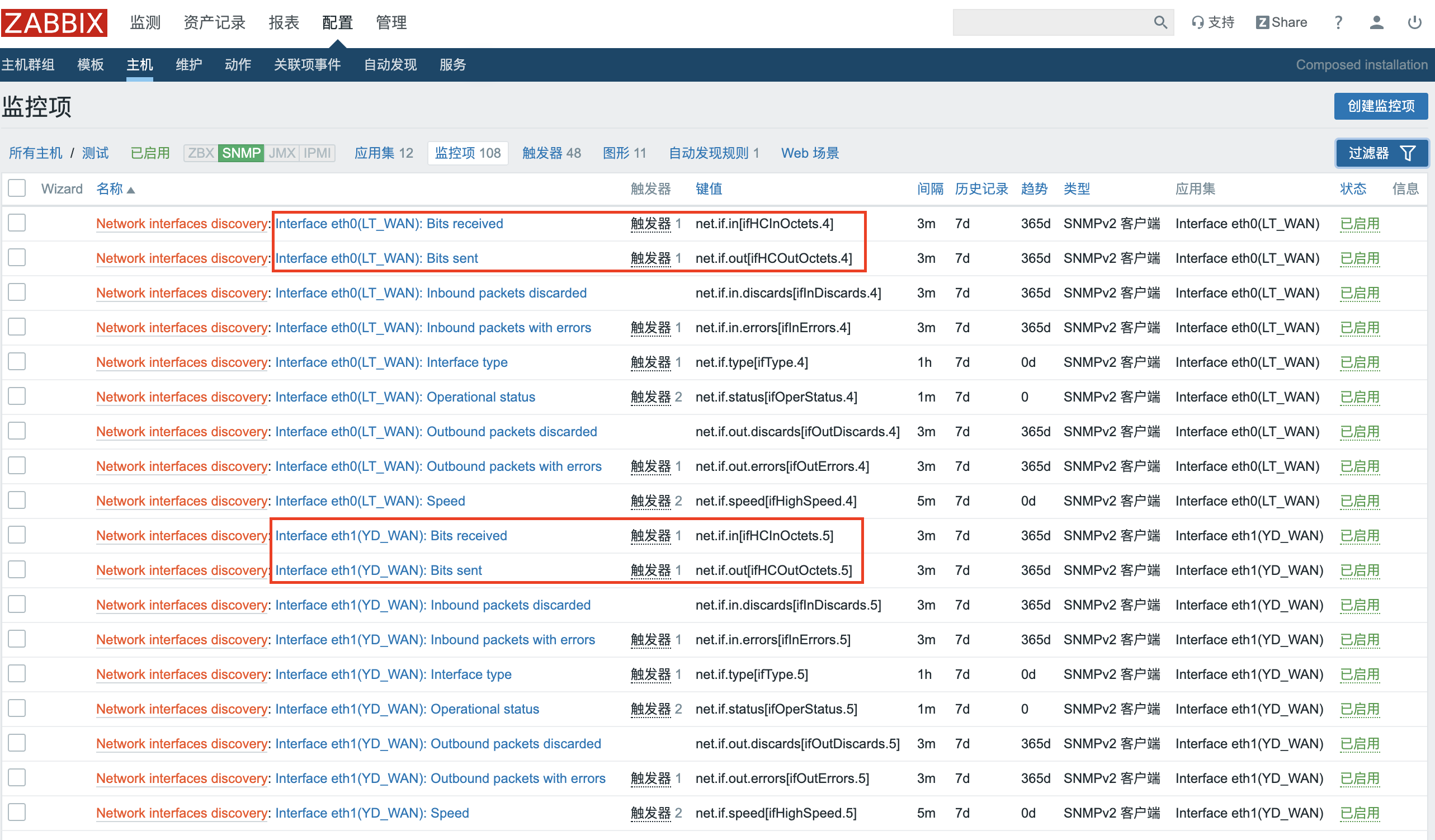
Task: Open the user profile icon
Action: 1376,23
